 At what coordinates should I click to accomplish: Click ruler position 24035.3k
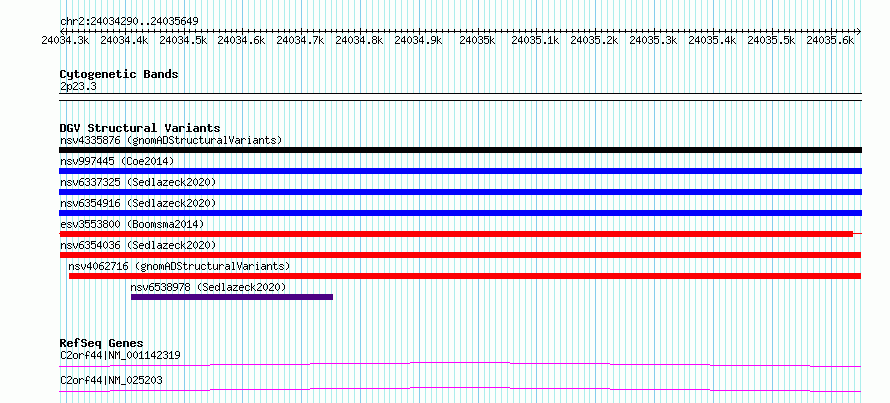coord(654,40)
